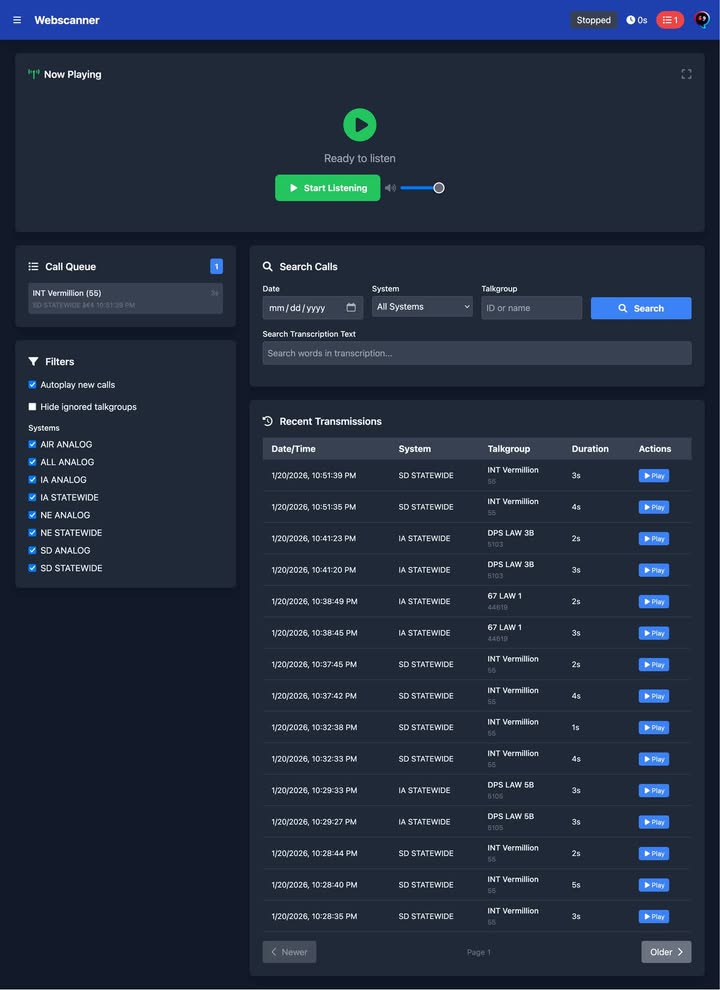This screenshot has width=720, height=990.
Task: Click the Talkgroup ID or name field
Action: coord(532,308)
